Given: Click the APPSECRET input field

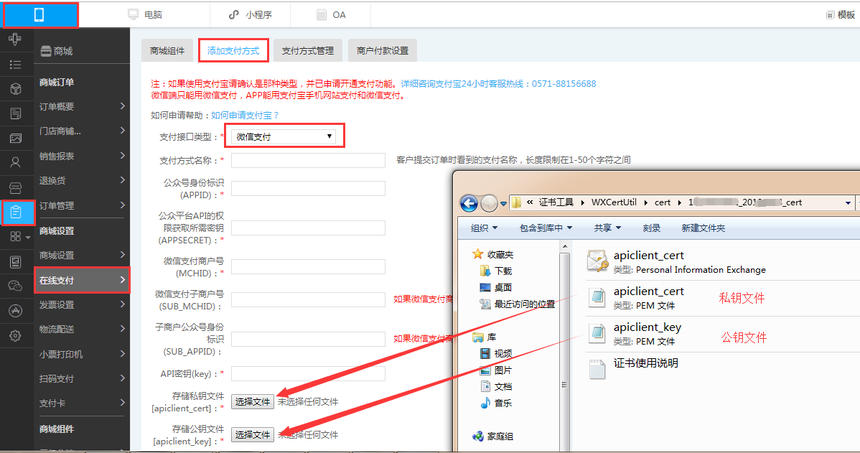Looking at the screenshot, I should click(308, 228).
